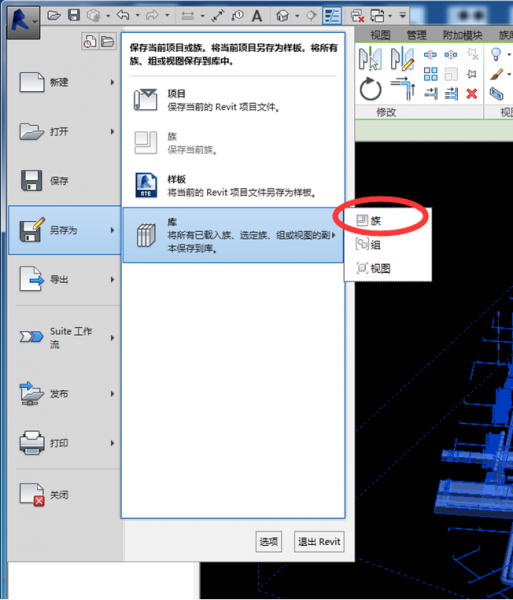Click the Open folder icon in quick access toolbar
The height and width of the screenshot is (600, 513).
[54, 15]
